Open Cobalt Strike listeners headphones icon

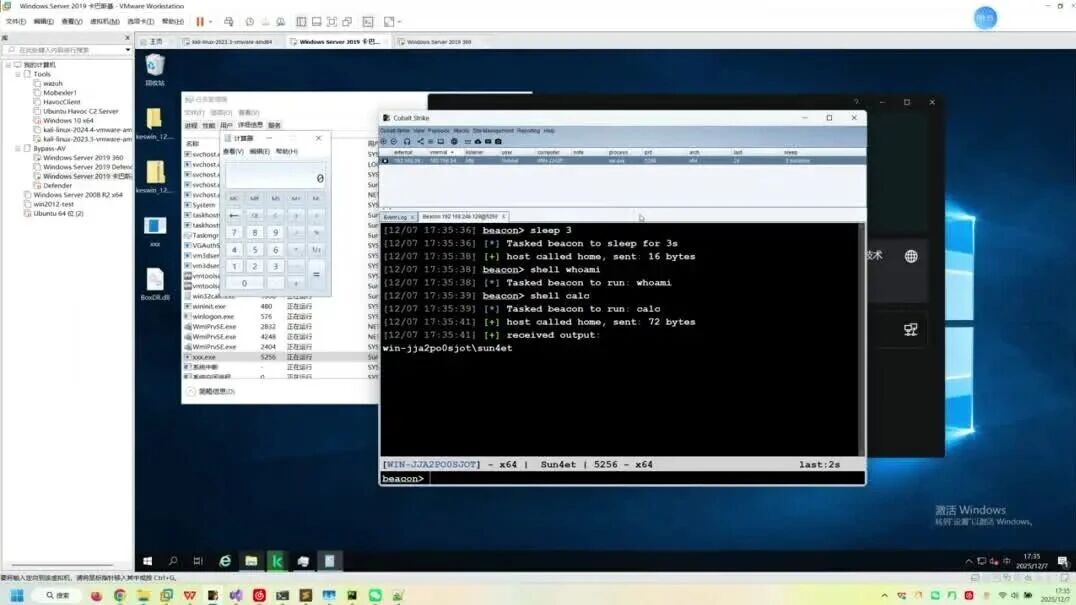[407, 141]
